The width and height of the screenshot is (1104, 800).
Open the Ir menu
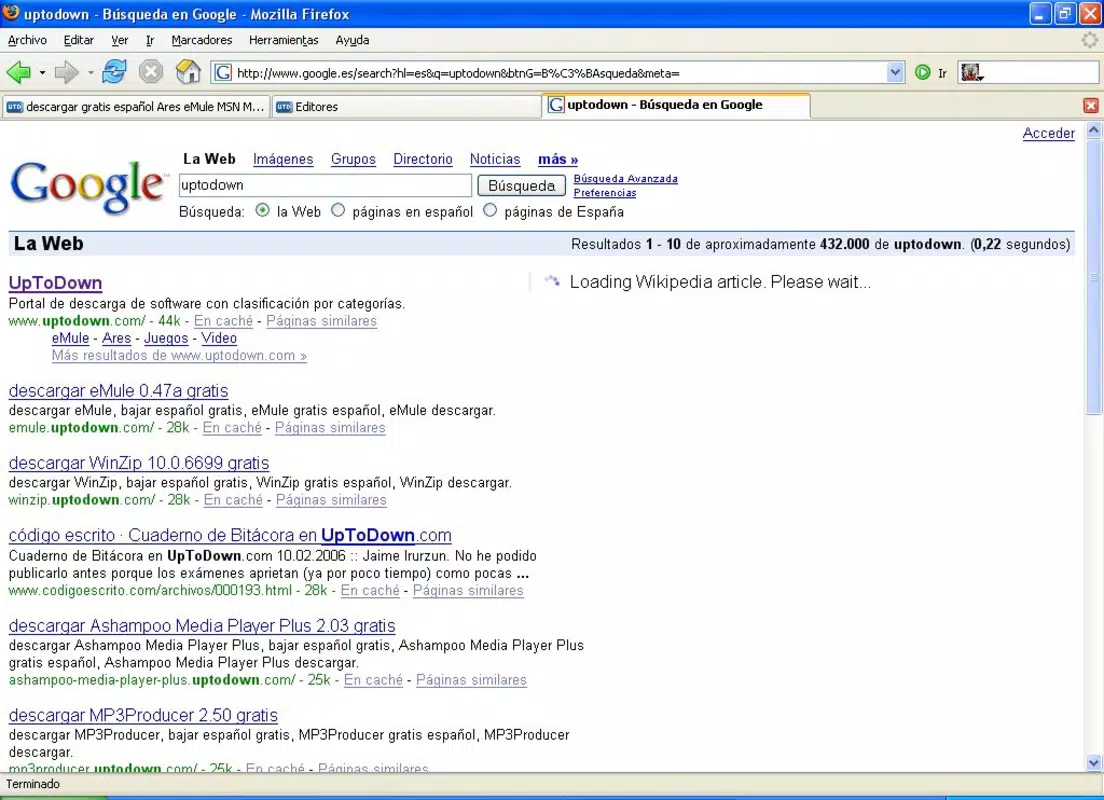[150, 40]
